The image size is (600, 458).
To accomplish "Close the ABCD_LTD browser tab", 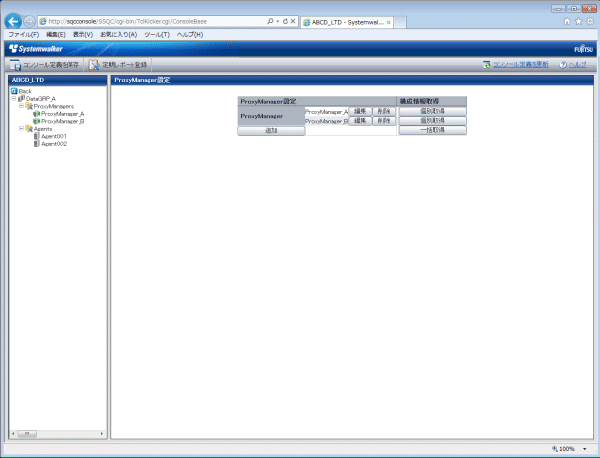I will 388,23.
